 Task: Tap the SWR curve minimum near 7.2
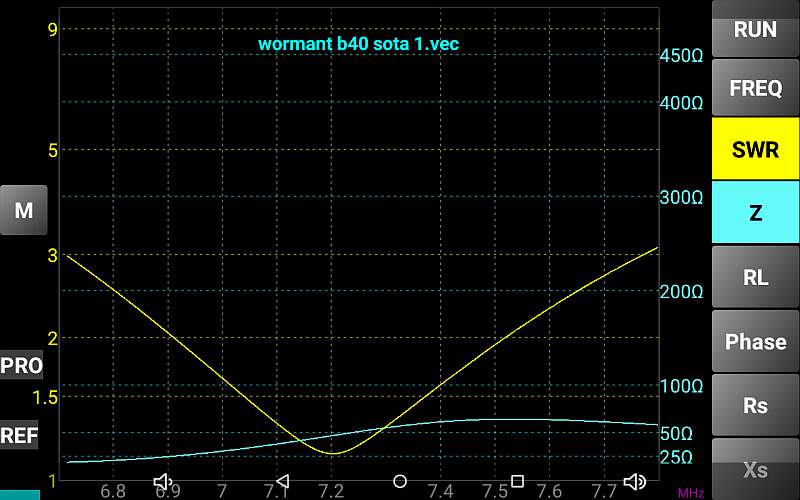coord(332,453)
